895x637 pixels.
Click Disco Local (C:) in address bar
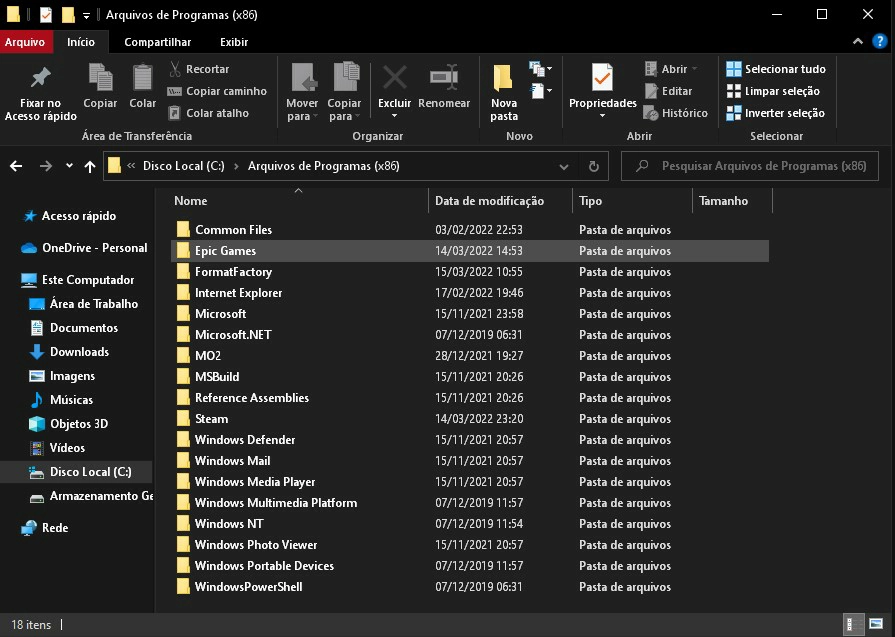[183, 166]
